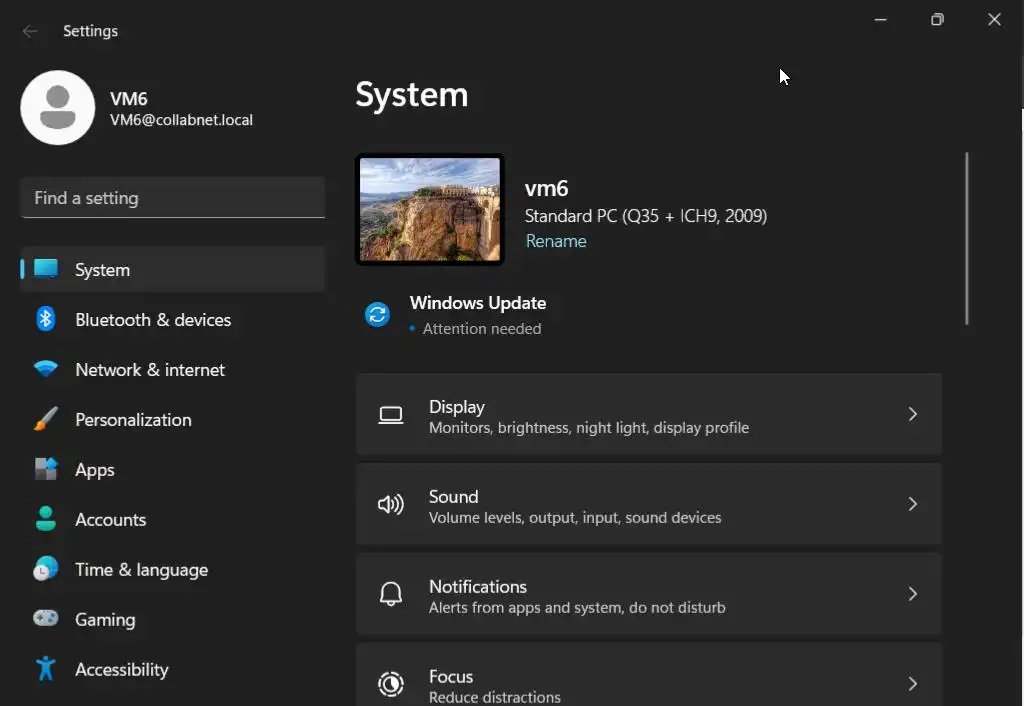
Task: Click the desktop wallpaper thumbnail
Action: point(430,209)
